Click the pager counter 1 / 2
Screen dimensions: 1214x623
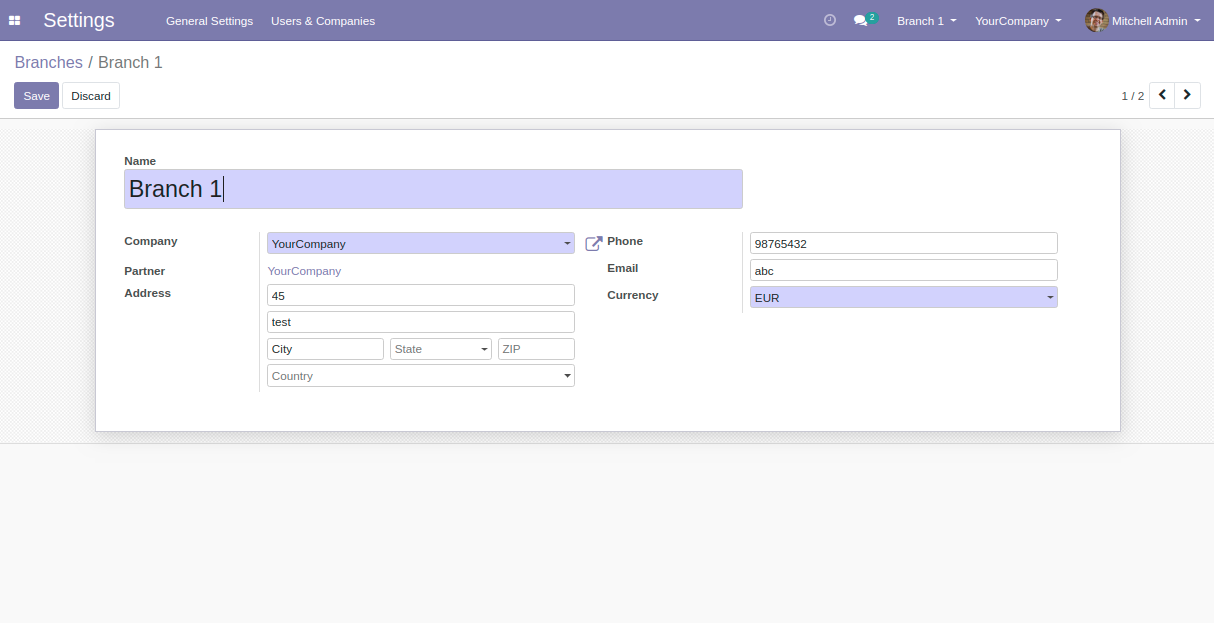click(1132, 96)
